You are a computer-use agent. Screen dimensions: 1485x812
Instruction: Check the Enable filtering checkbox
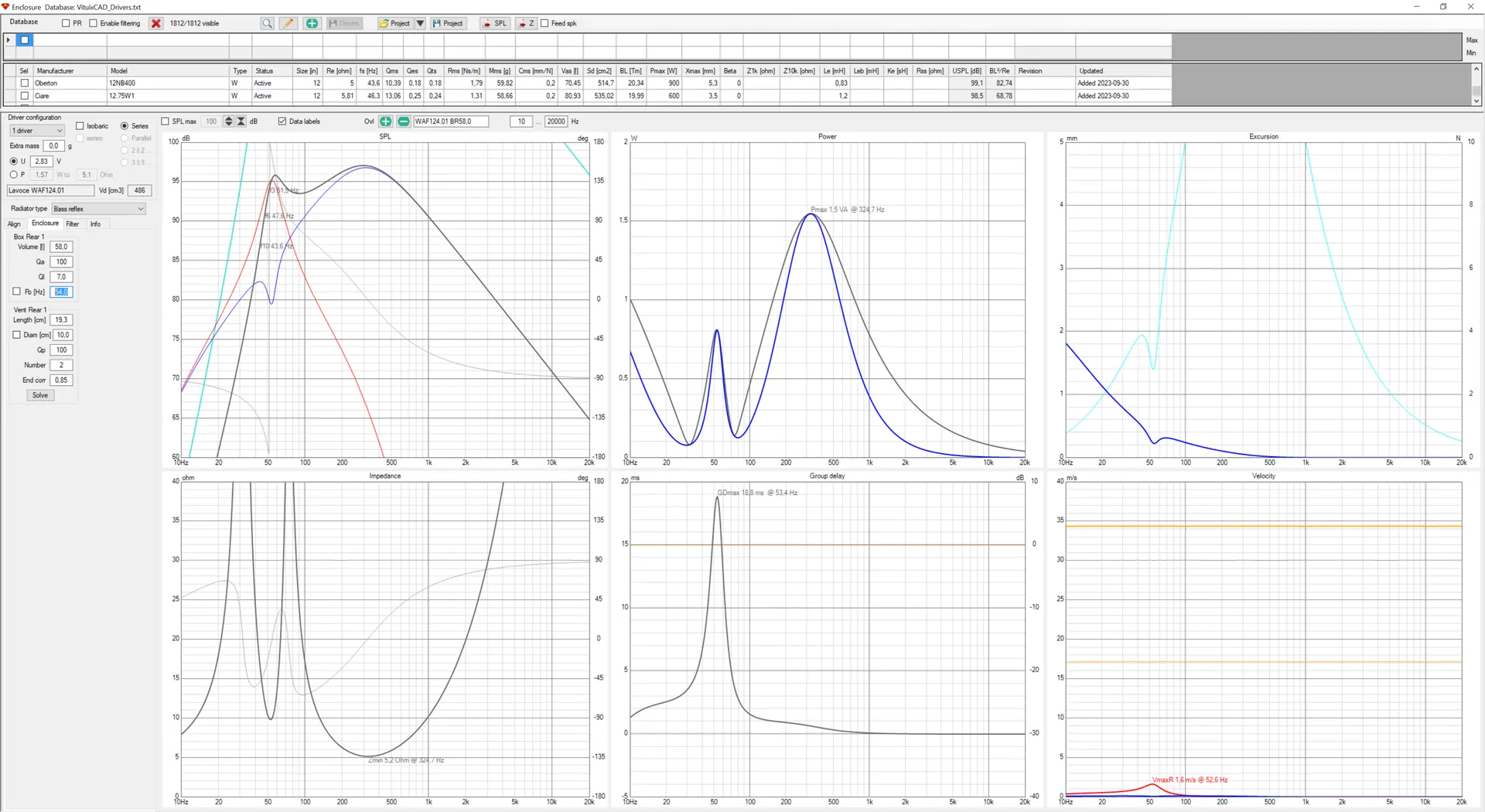[94, 23]
